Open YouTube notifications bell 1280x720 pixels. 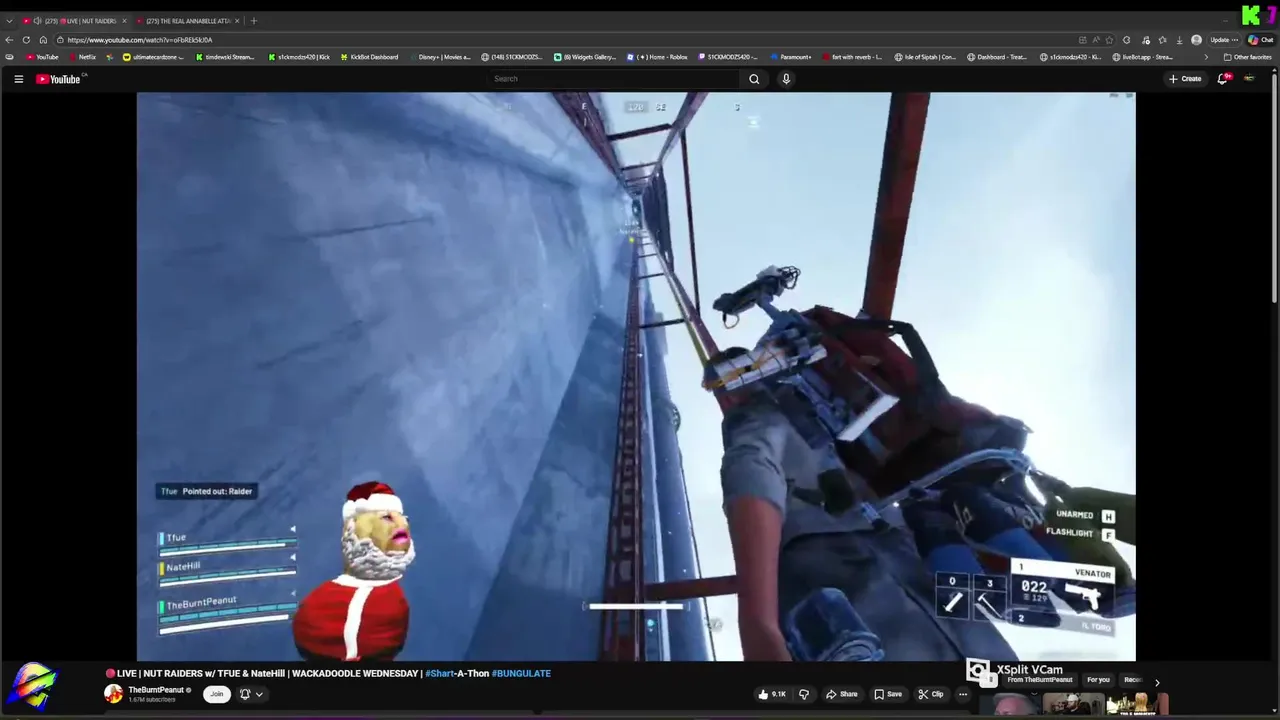[x=1222, y=79]
